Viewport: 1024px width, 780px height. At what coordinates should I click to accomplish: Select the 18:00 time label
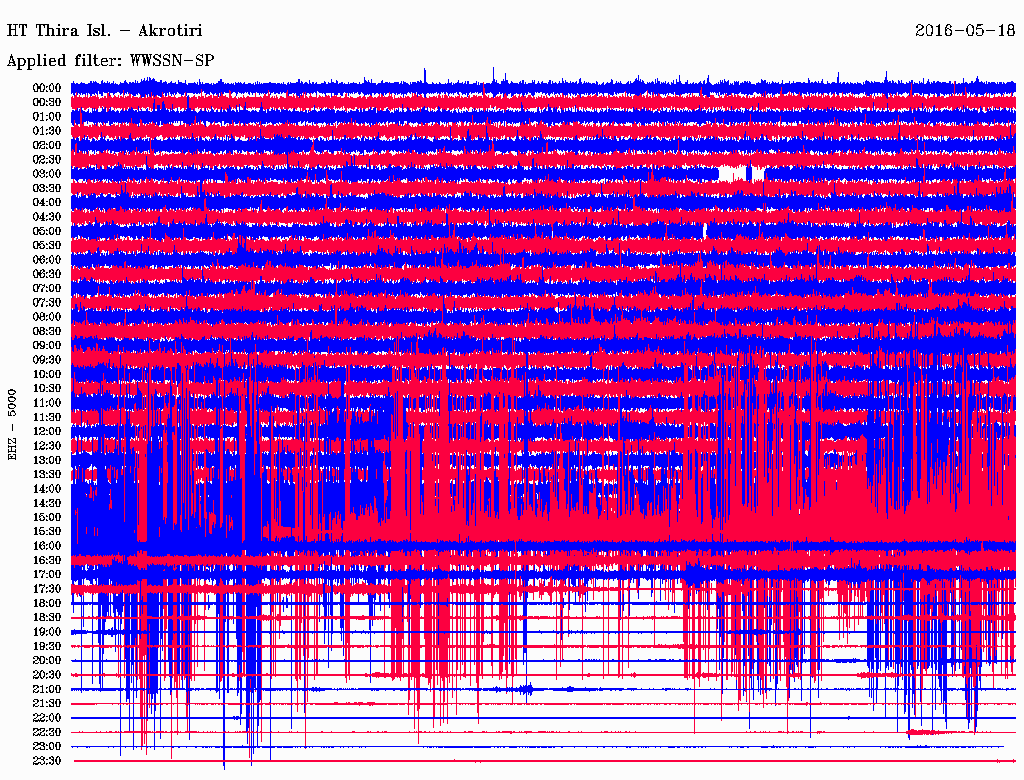tap(46, 604)
